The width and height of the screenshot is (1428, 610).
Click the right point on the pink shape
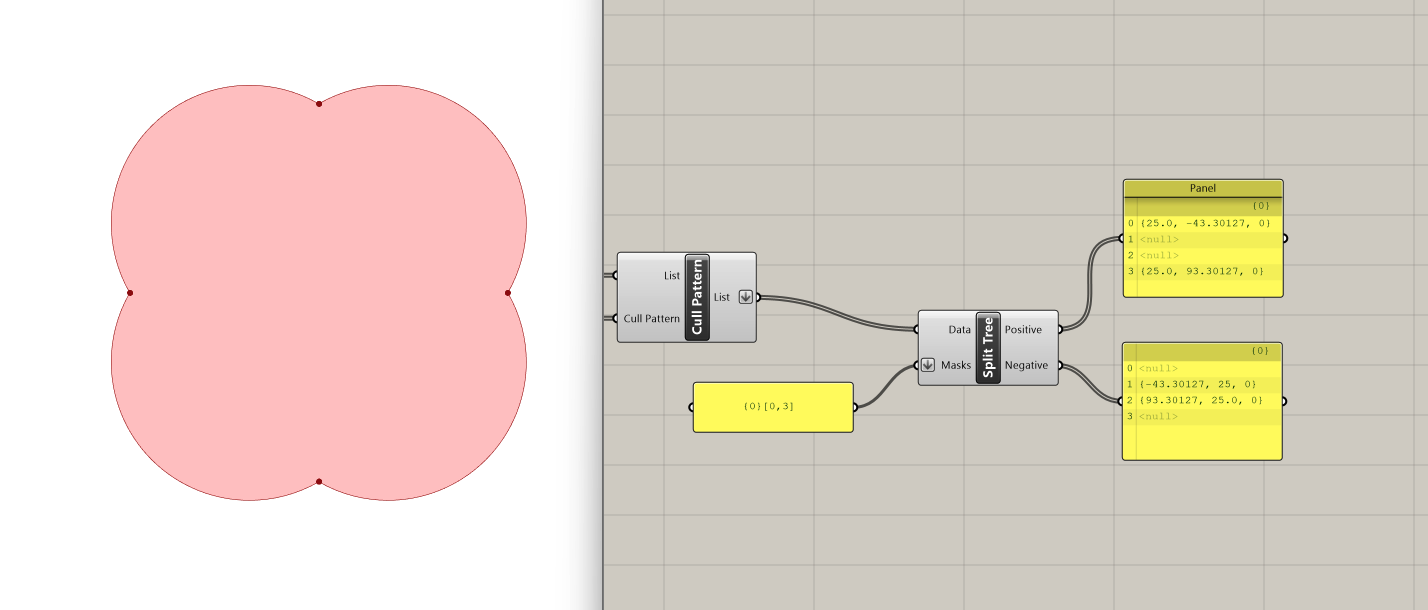(508, 293)
